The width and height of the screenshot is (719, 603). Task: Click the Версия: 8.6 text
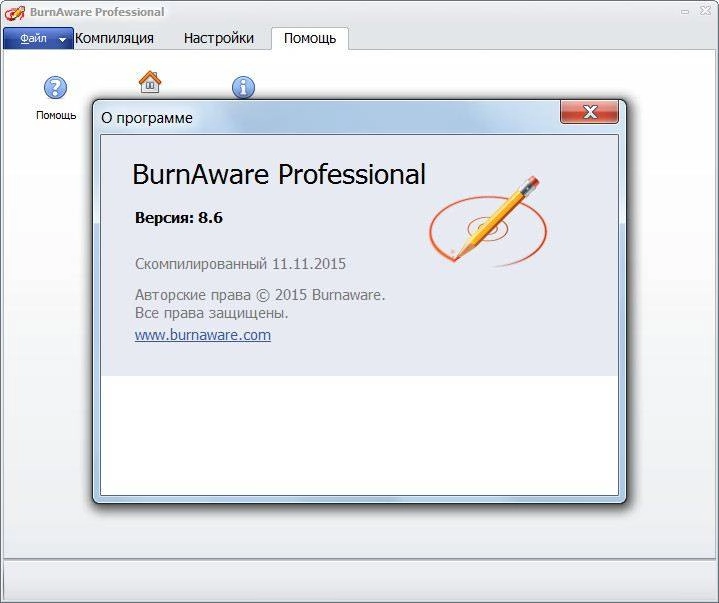tap(179, 217)
